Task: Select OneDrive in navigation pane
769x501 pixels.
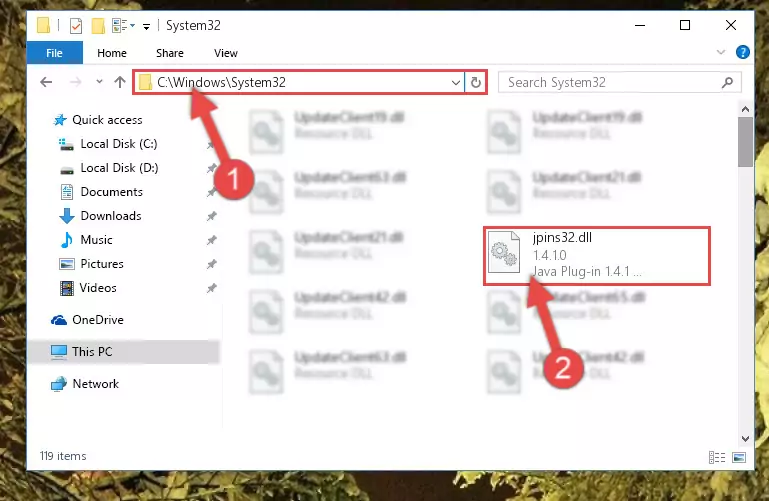Action: coord(98,320)
